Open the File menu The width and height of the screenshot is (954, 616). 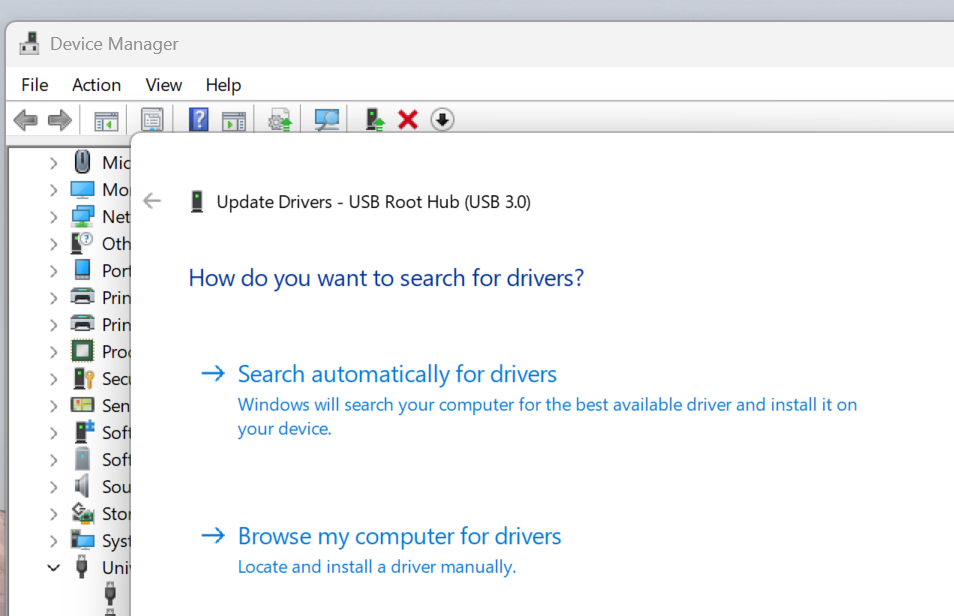tap(35, 85)
